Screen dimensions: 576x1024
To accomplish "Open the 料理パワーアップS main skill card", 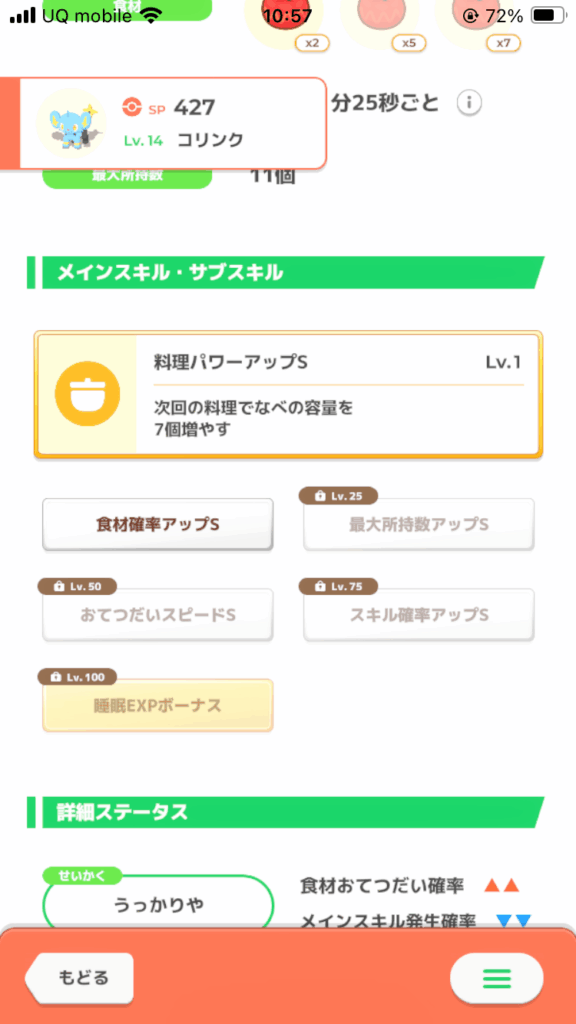I will point(288,394).
